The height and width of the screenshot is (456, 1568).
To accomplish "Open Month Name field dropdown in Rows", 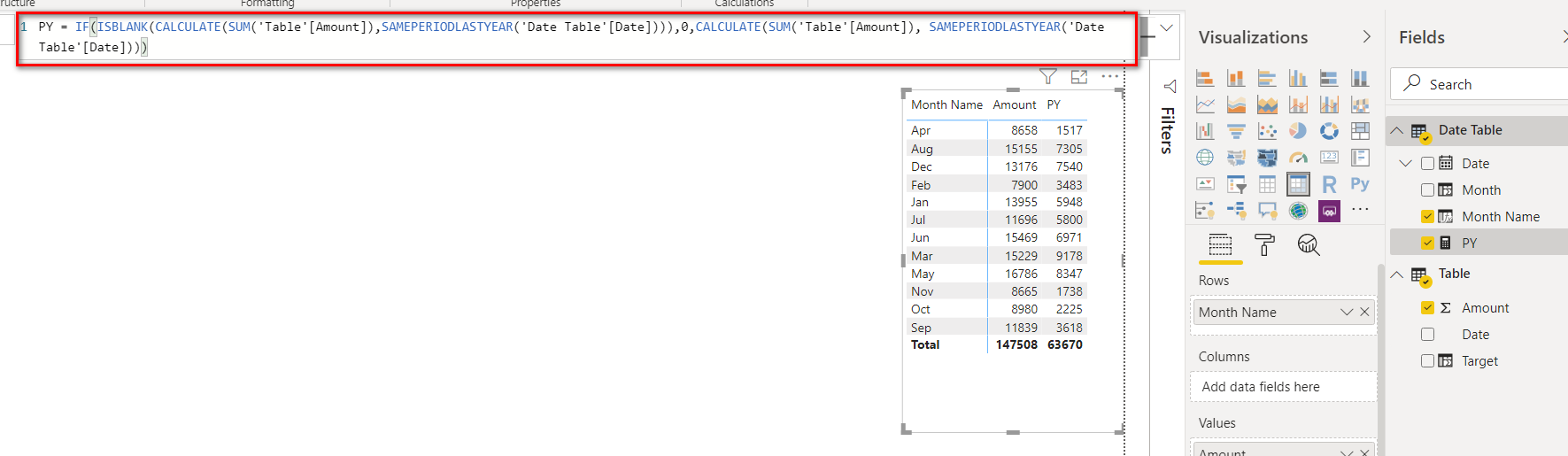I will (1347, 312).
